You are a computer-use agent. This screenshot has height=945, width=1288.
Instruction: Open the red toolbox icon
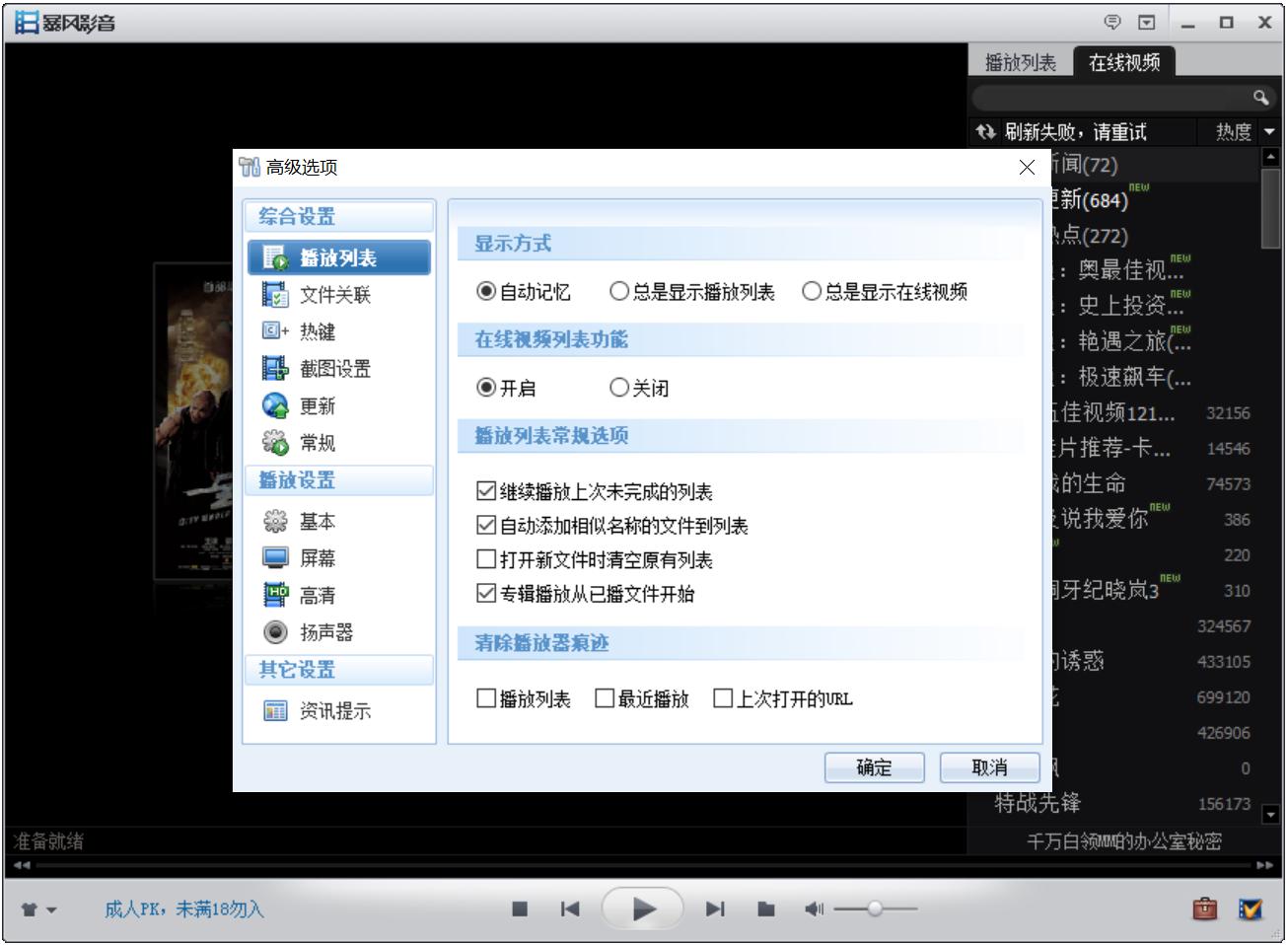(x=1204, y=909)
